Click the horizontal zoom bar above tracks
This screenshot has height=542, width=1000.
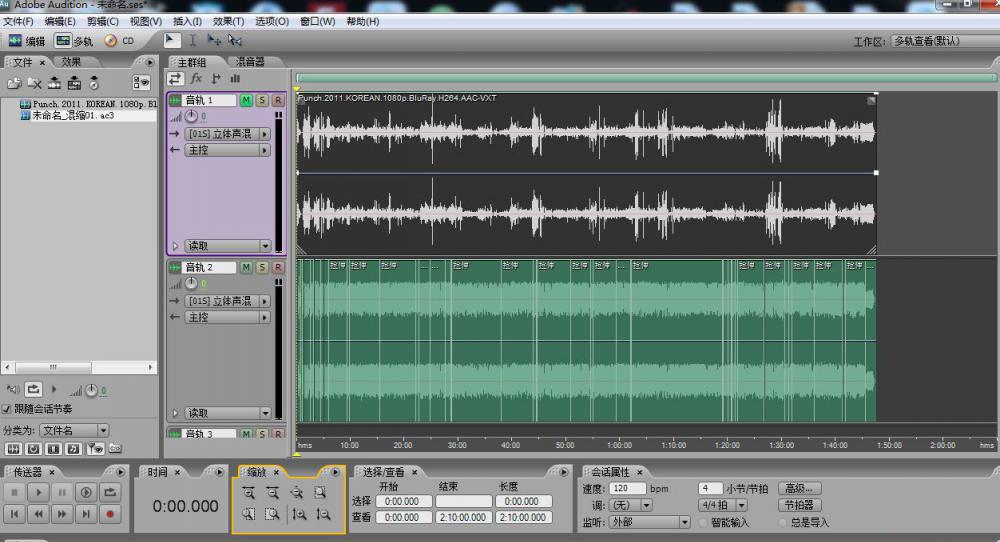coord(646,78)
